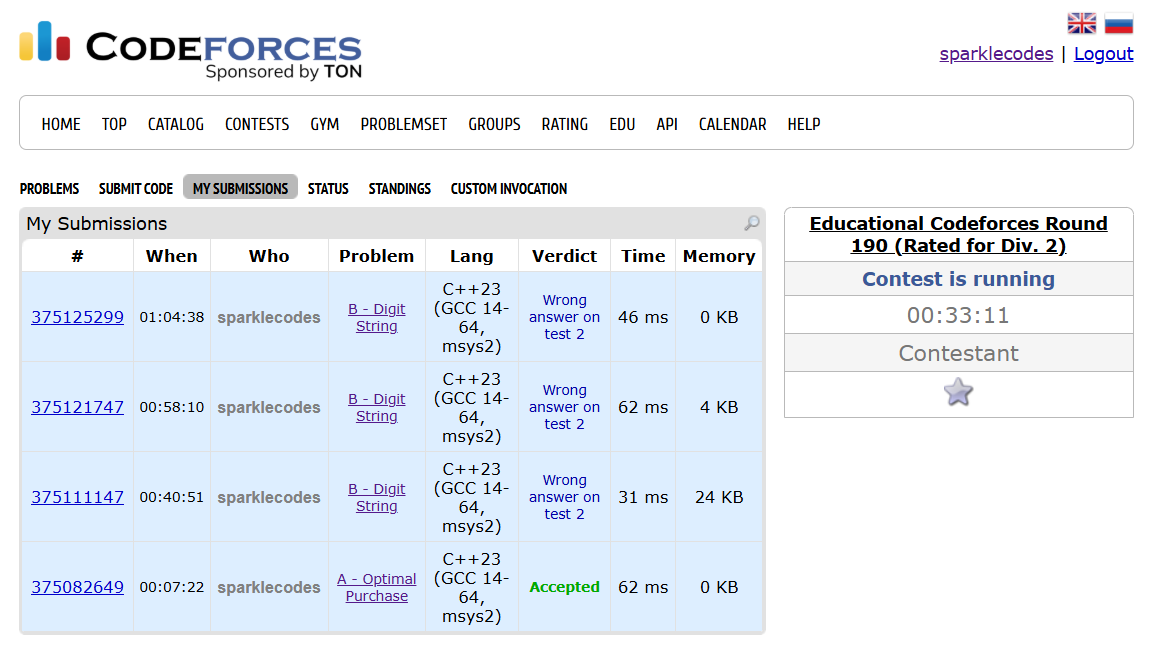Click the Logout link
The height and width of the screenshot is (665, 1153).
click(1103, 54)
